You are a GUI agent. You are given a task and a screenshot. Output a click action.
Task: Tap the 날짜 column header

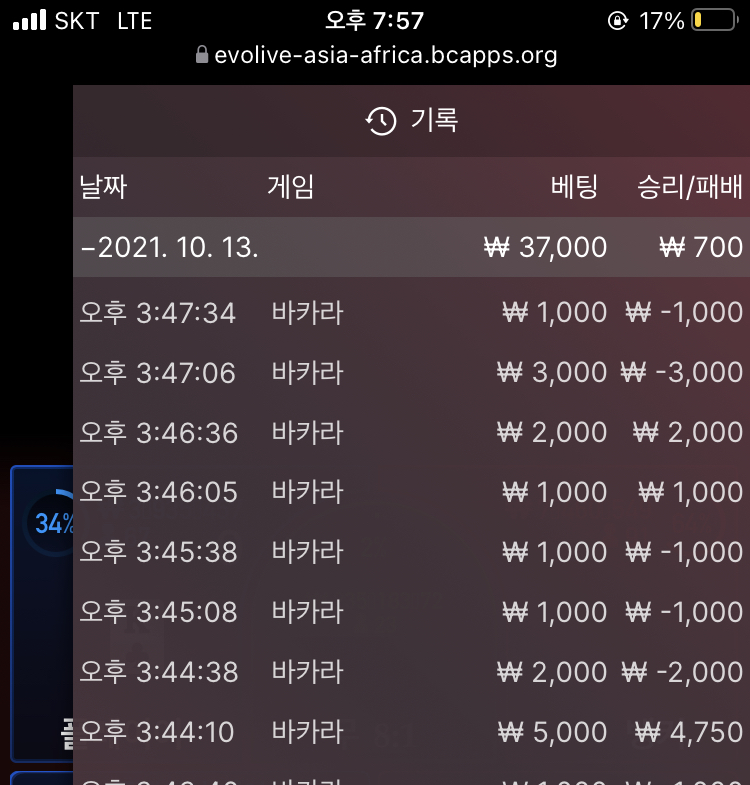tap(104, 187)
